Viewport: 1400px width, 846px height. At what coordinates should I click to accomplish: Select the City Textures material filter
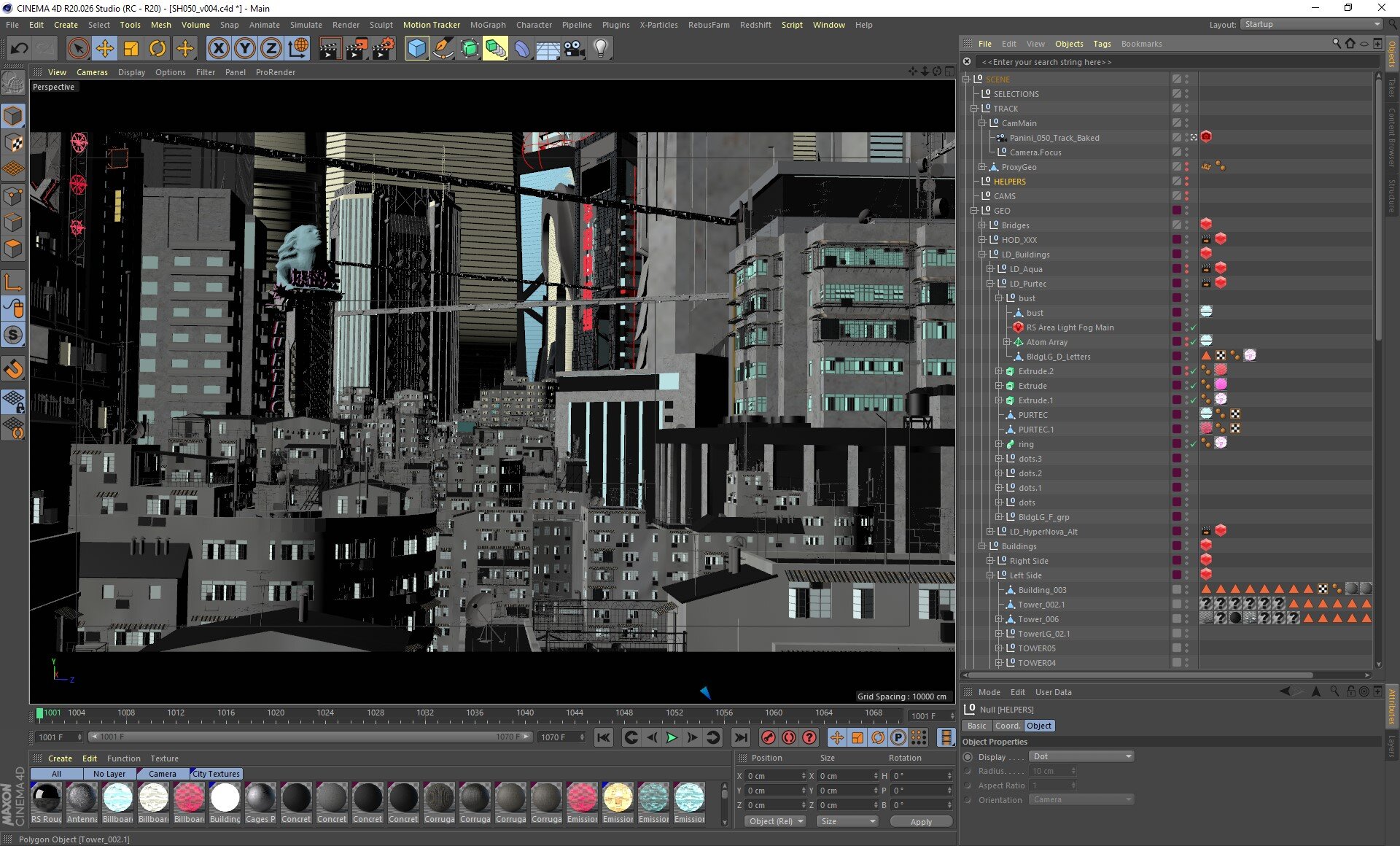(x=216, y=774)
